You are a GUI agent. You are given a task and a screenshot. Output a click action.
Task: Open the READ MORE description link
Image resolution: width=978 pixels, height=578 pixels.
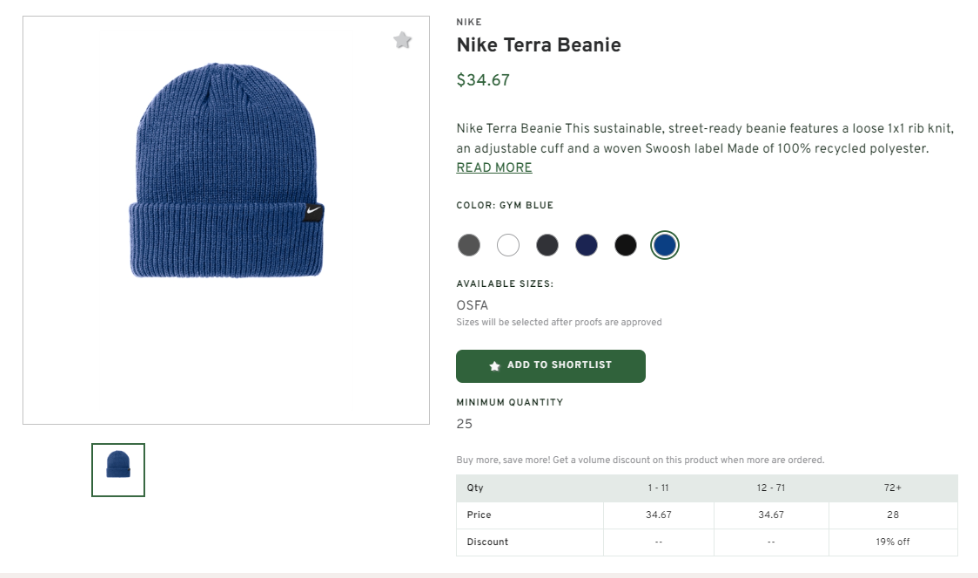pyautogui.click(x=493, y=167)
